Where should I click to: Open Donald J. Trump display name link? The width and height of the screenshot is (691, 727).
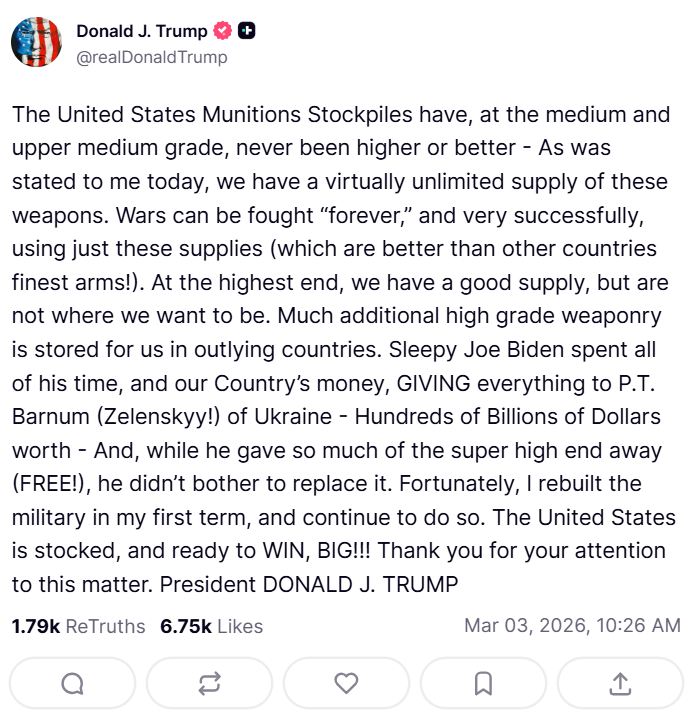tap(142, 31)
